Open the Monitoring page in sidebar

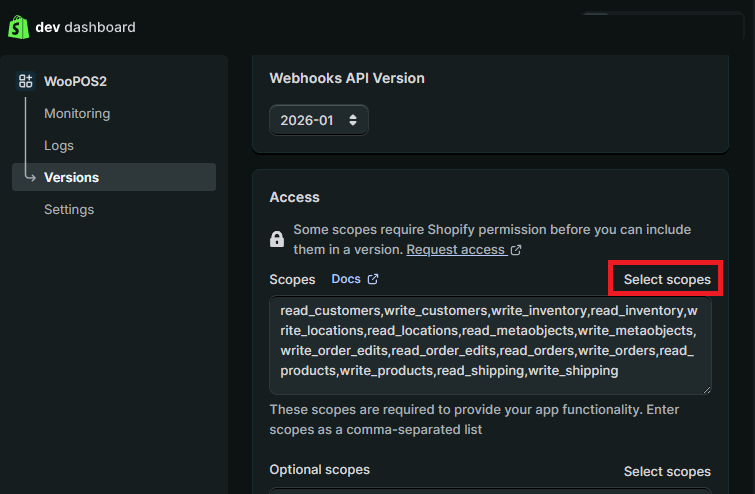(x=77, y=114)
